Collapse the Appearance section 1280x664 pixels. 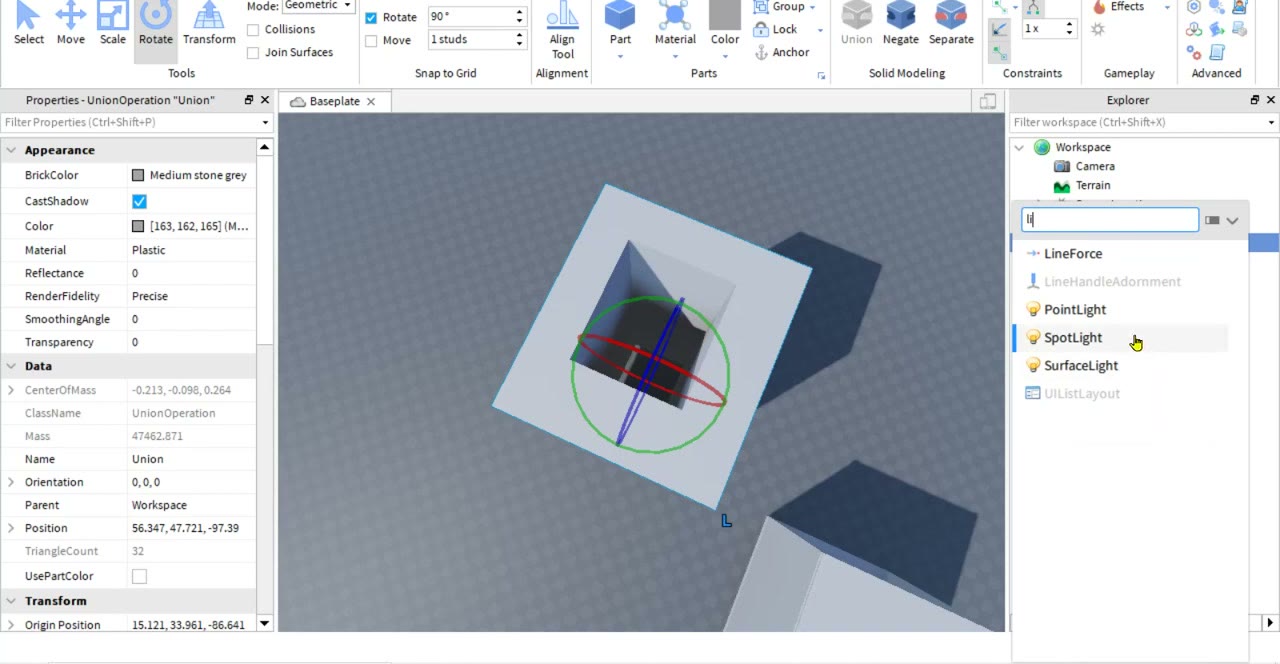coord(11,150)
